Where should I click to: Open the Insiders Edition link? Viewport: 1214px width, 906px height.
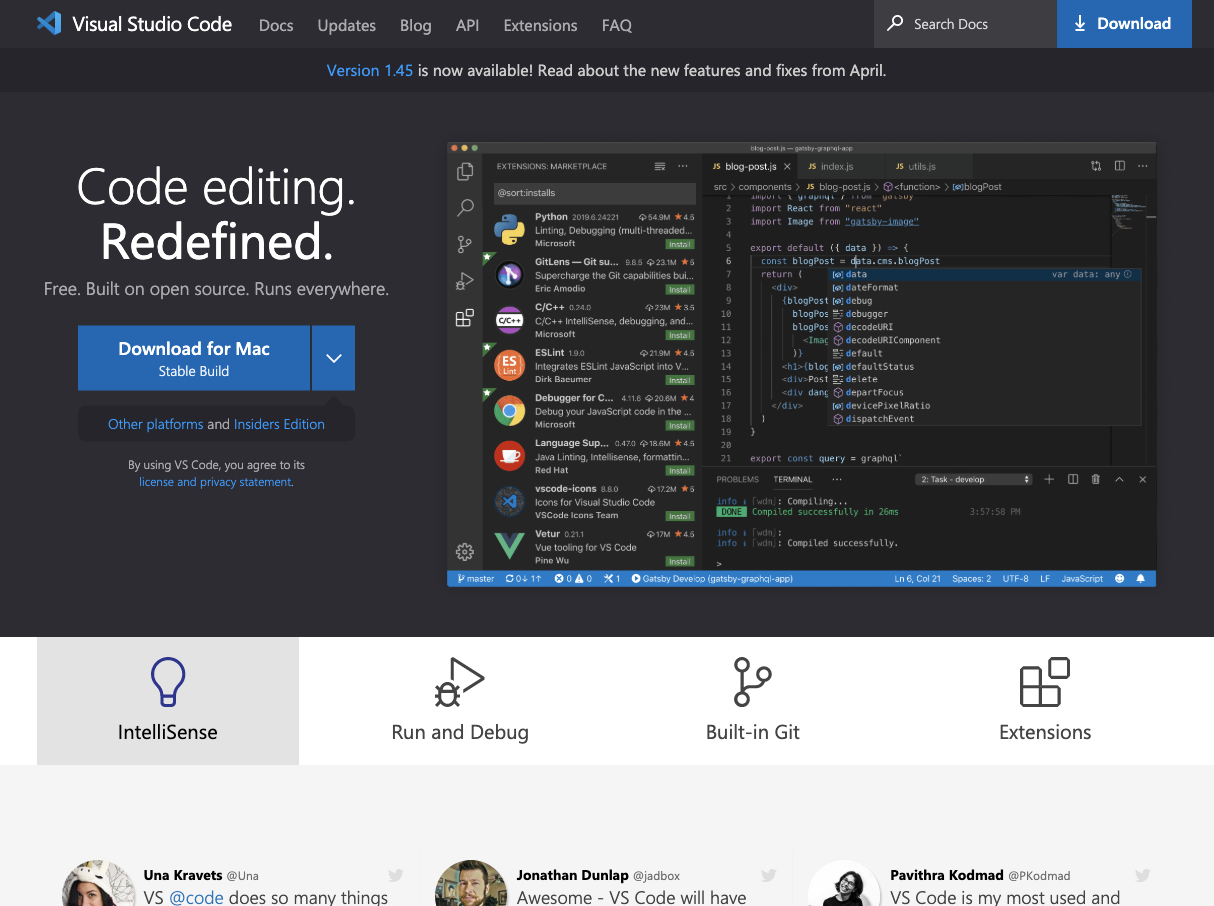point(279,424)
